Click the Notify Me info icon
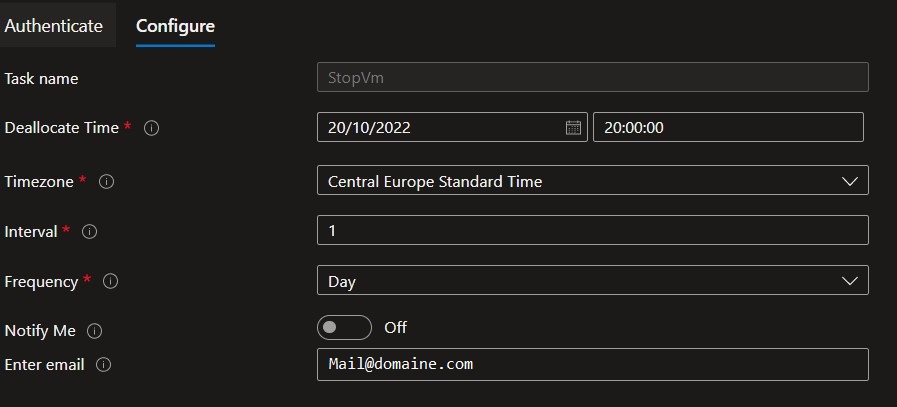 (x=95, y=330)
